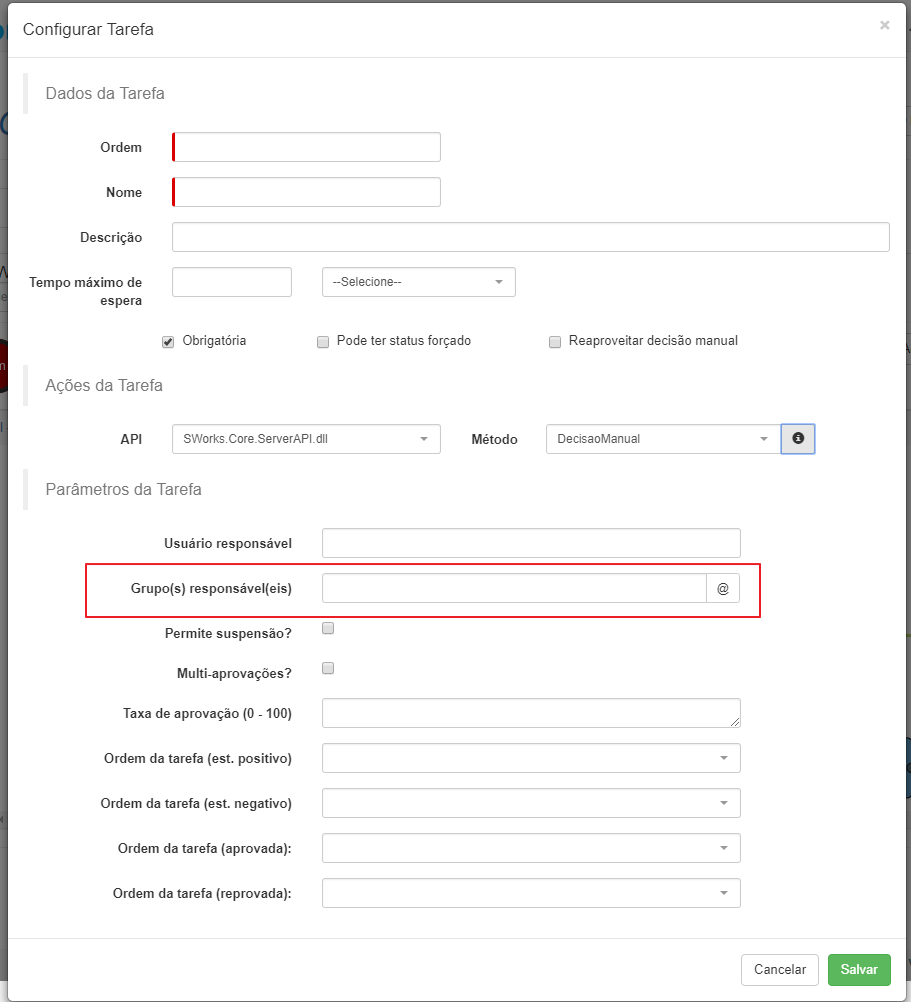Click the Configurar Tarefa dialog title
The image size is (911, 1002).
pos(88,29)
